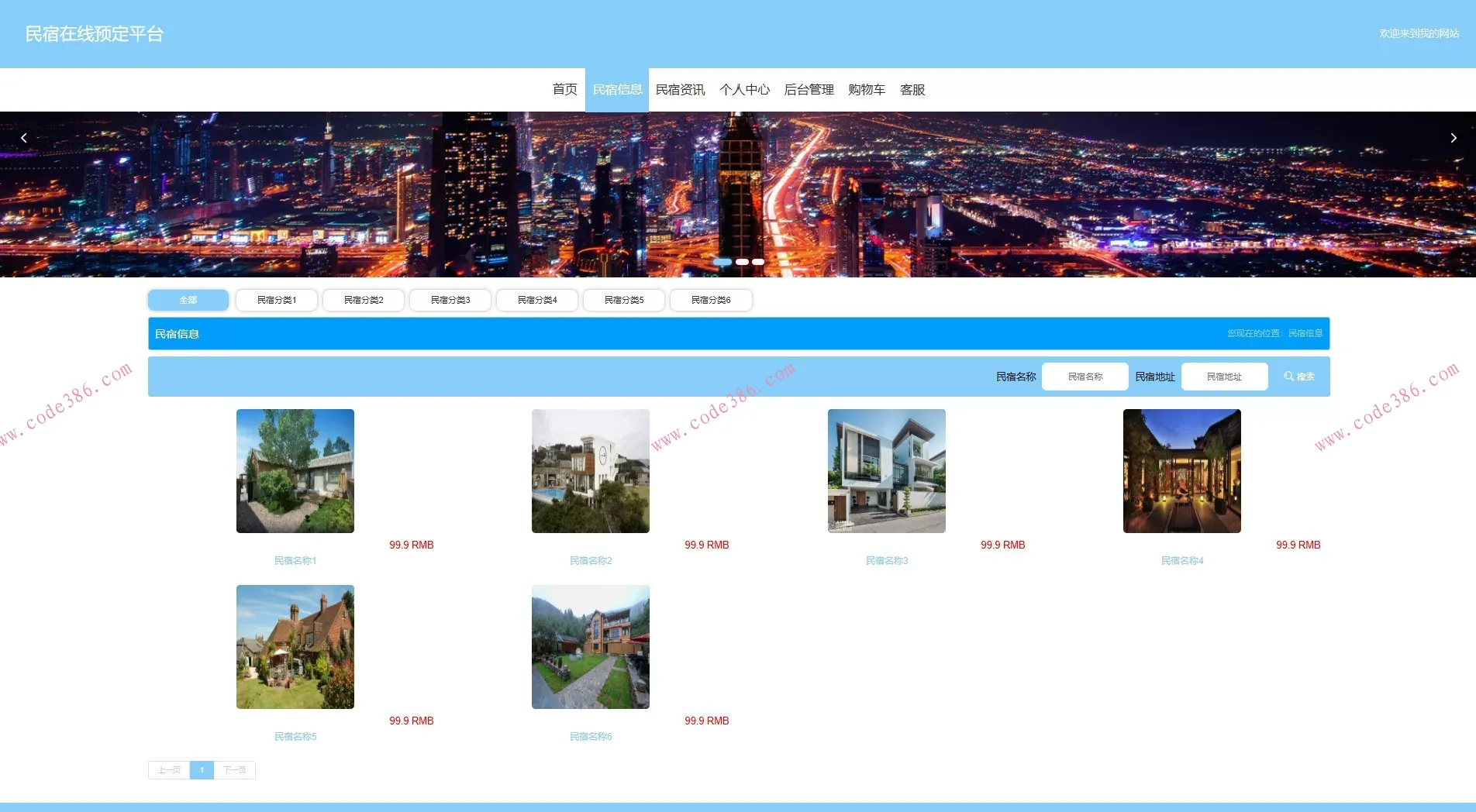
Task: Filter listings by 民宿分类4
Action: coord(537,300)
